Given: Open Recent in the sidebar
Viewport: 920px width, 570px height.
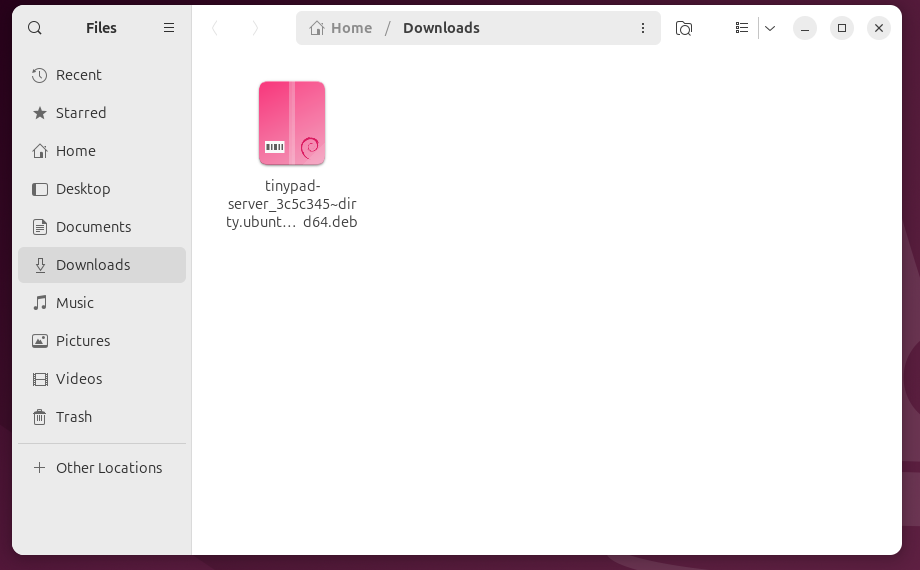Looking at the screenshot, I should coord(102,75).
